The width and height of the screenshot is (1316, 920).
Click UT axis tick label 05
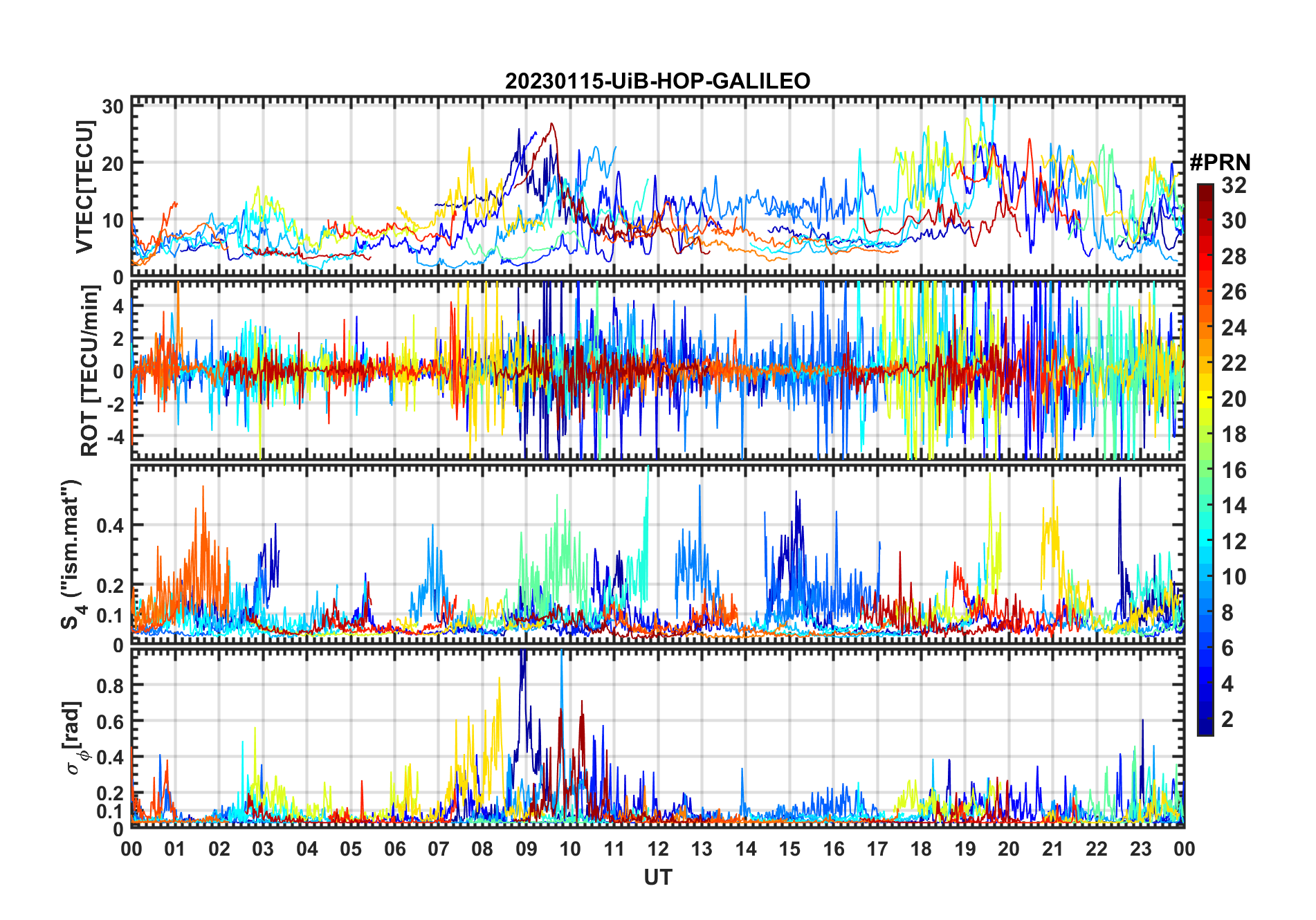pyautogui.click(x=351, y=849)
